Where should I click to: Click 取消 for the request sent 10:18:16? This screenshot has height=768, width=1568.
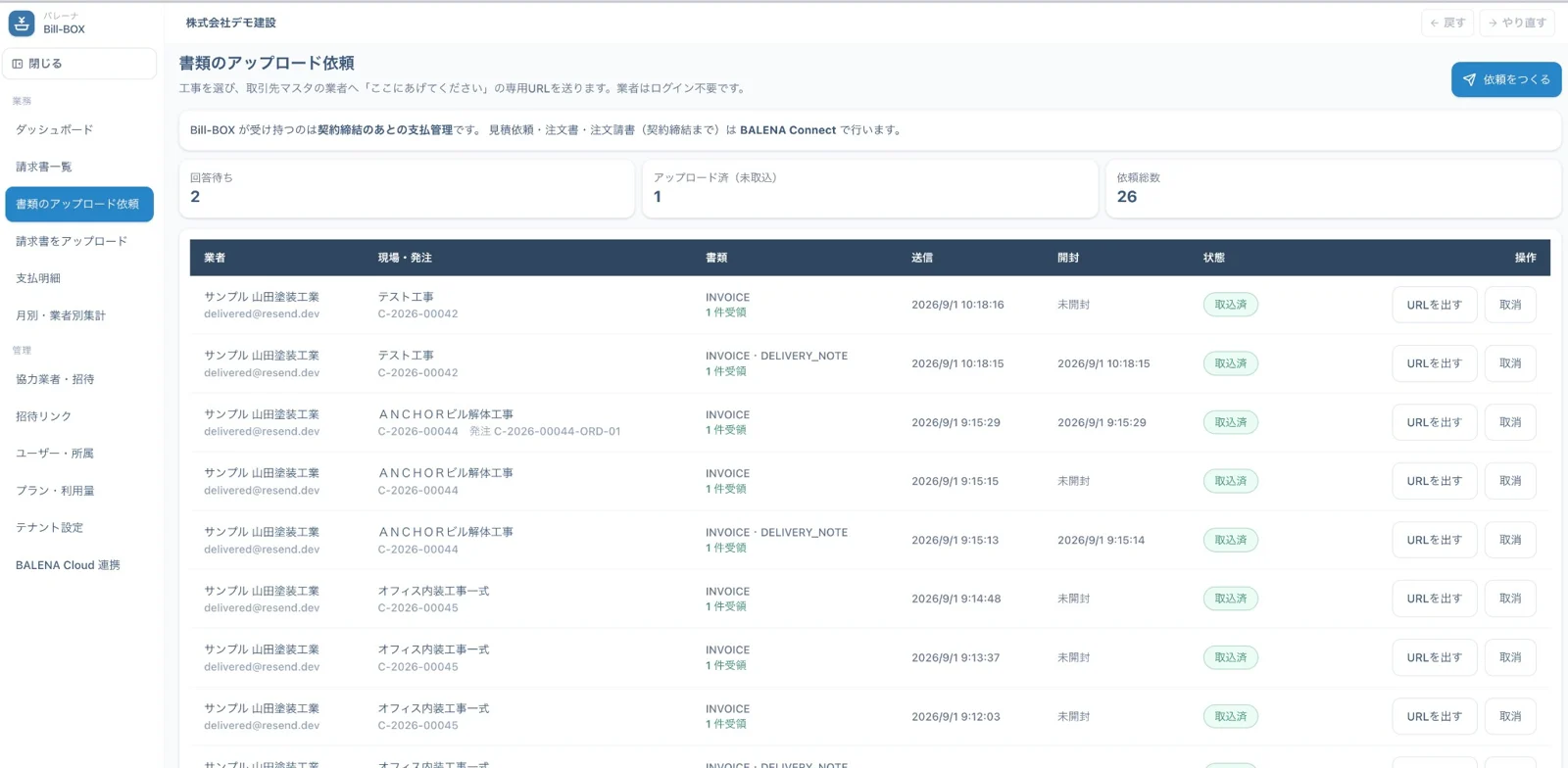(x=1510, y=305)
